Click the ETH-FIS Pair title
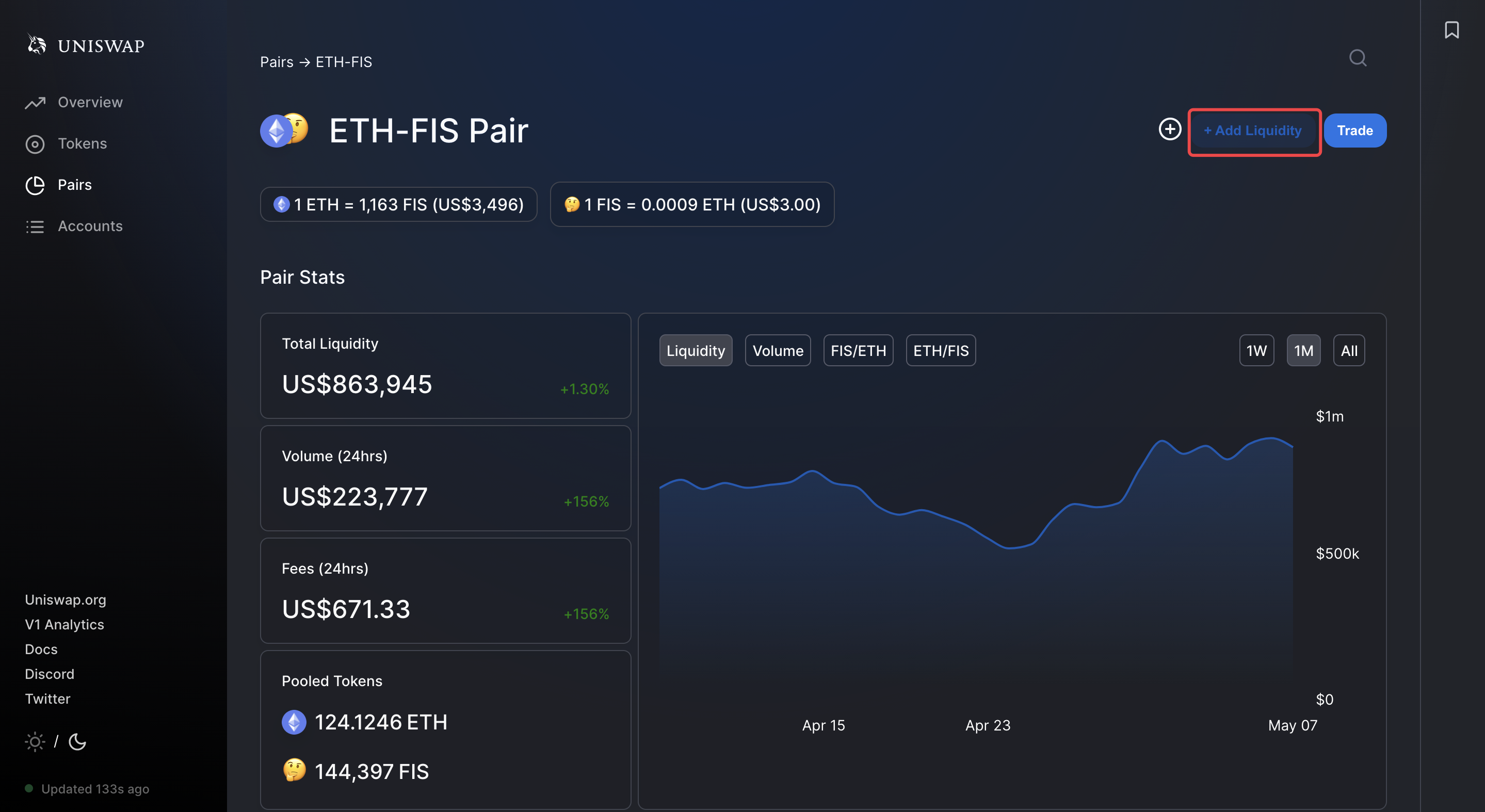The height and width of the screenshot is (812, 1485). [428, 131]
